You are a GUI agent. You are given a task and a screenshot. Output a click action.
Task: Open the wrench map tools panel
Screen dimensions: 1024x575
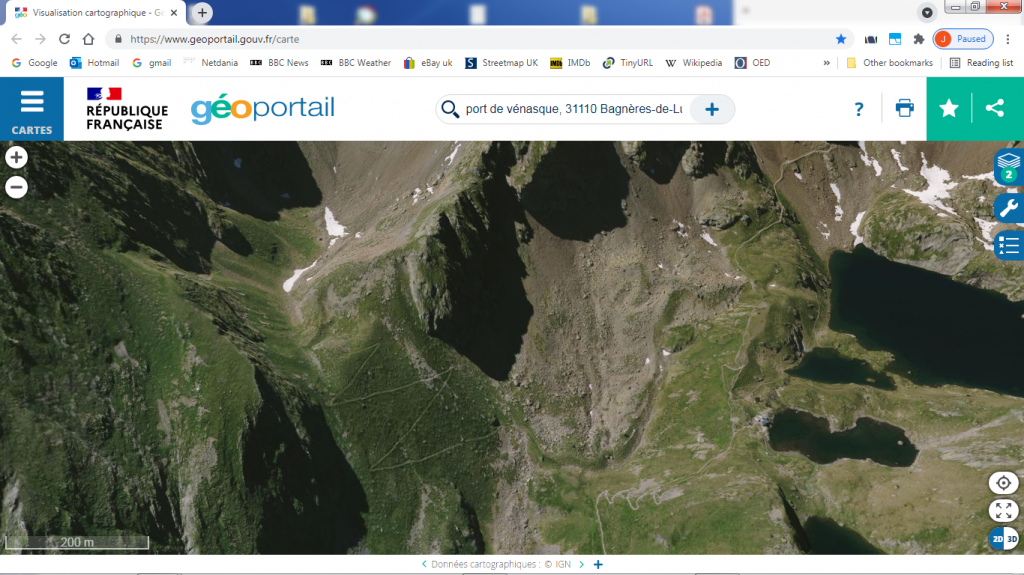(1008, 207)
